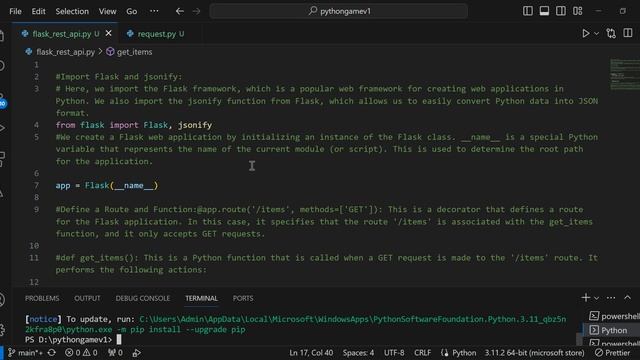Expand the overflow menu (three dots) in menu bar
640x360 pixels.
(x=154, y=11)
